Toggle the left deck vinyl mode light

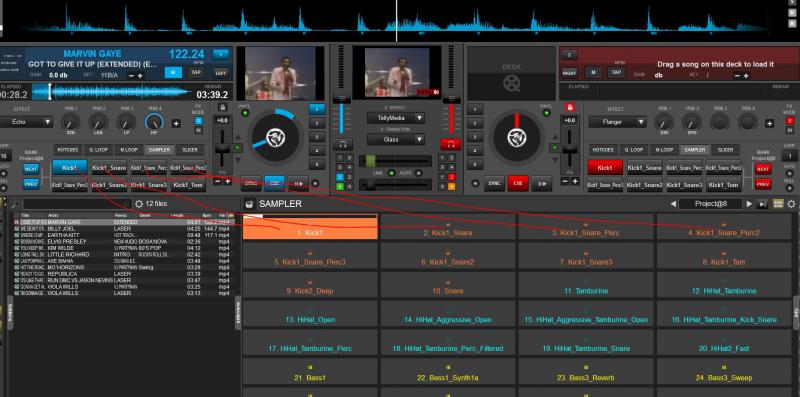(245, 113)
